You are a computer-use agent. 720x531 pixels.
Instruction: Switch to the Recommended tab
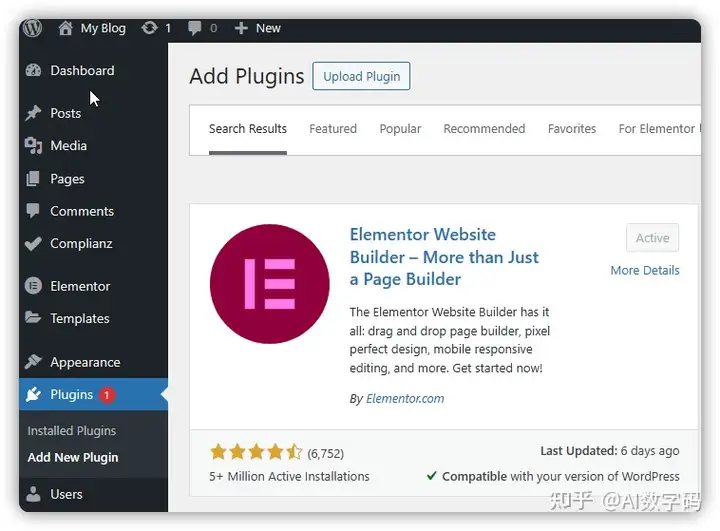[x=484, y=129]
